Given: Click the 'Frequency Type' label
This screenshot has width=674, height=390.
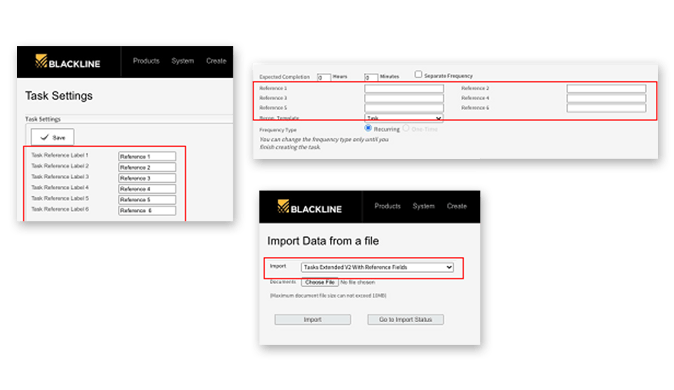Looking at the screenshot, I should (x=278, y=130).
